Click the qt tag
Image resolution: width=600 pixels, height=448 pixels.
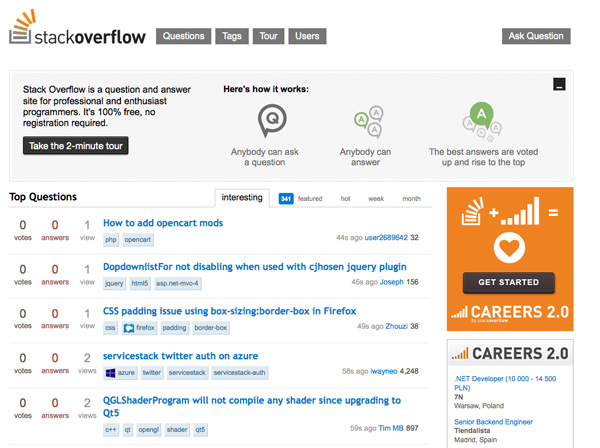(x=127, y=430)
